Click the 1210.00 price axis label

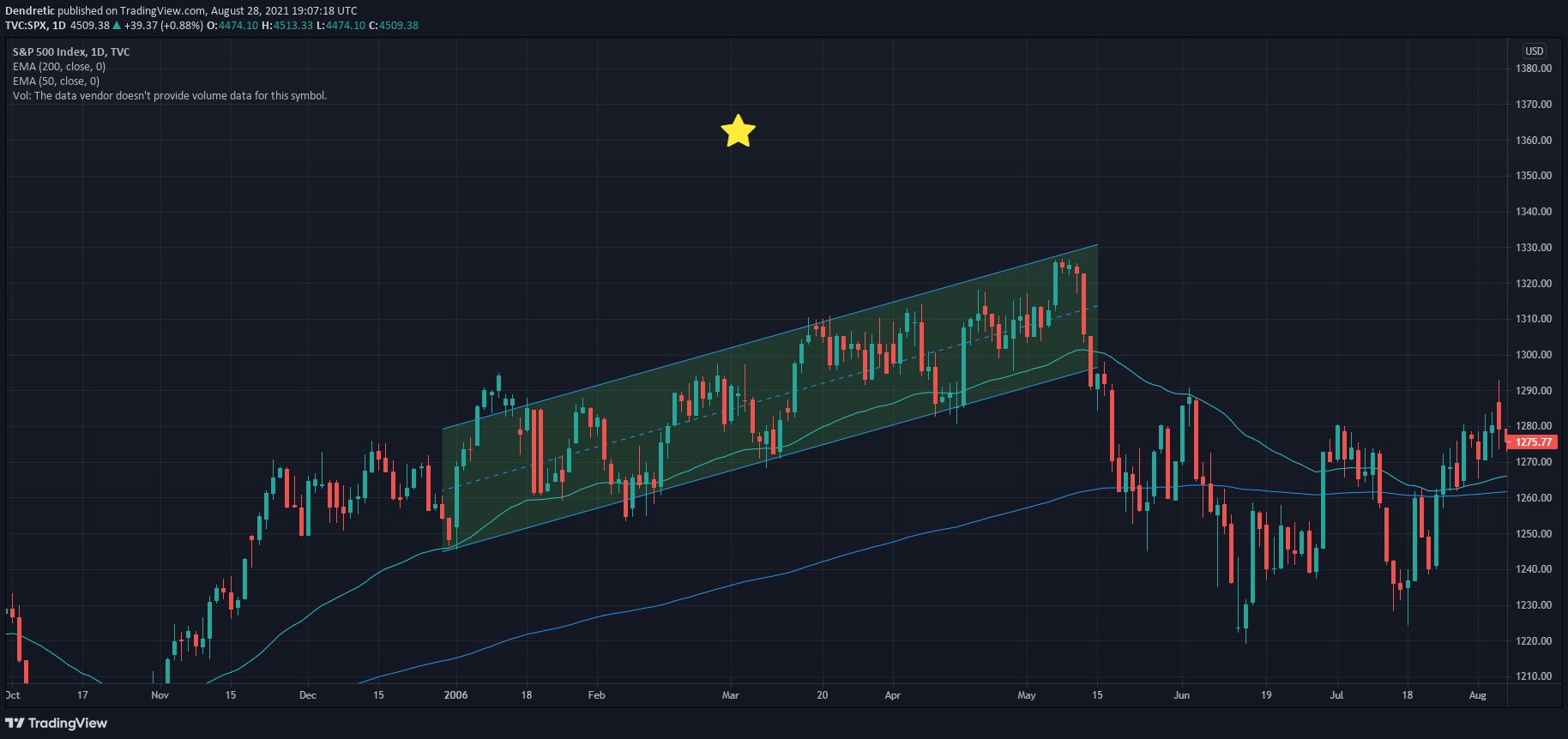click(1534, 676)
